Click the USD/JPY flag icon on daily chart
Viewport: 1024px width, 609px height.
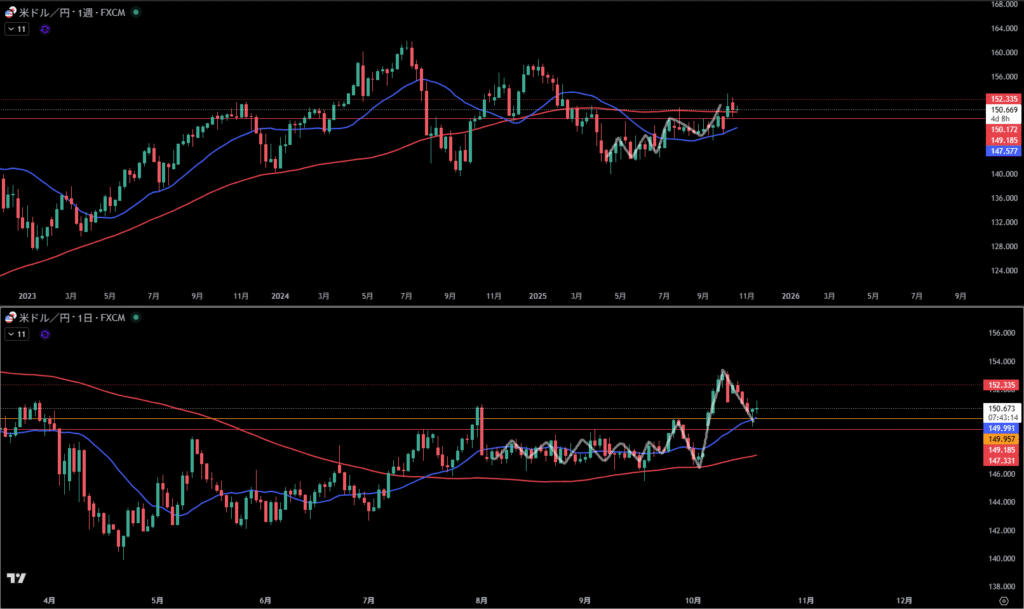click(10, 318)
